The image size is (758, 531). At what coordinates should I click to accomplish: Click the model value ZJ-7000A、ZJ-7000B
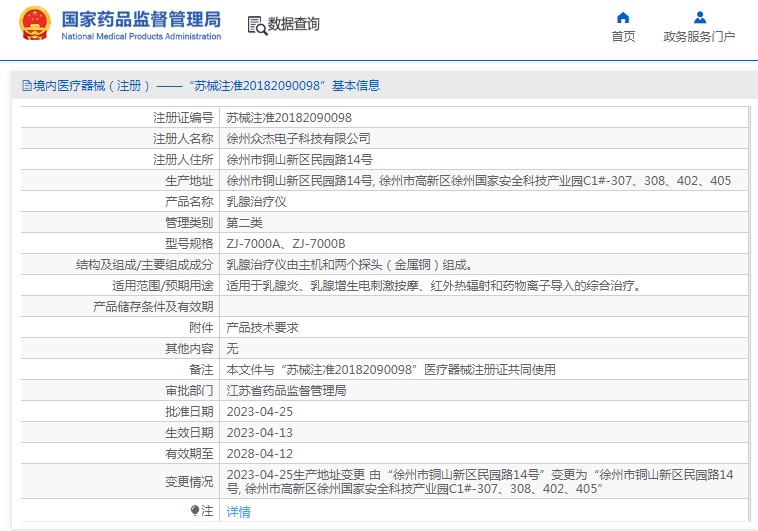click(286, 244)
